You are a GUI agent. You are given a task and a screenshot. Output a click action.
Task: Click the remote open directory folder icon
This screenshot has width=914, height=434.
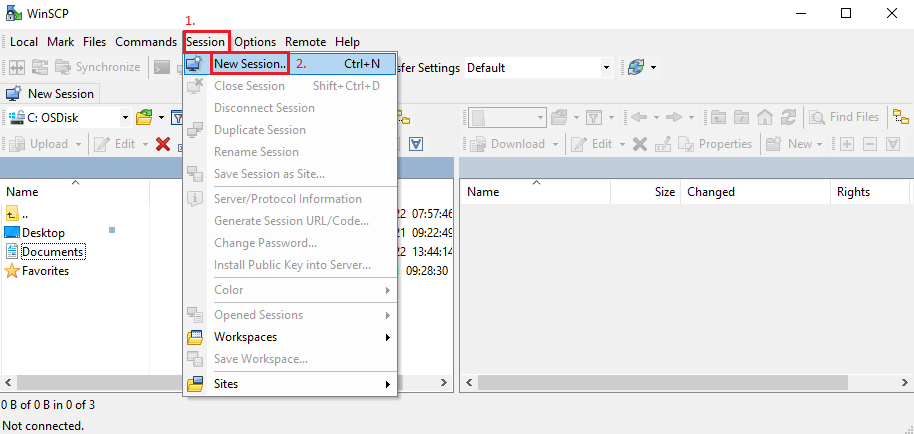click(560, 118)
